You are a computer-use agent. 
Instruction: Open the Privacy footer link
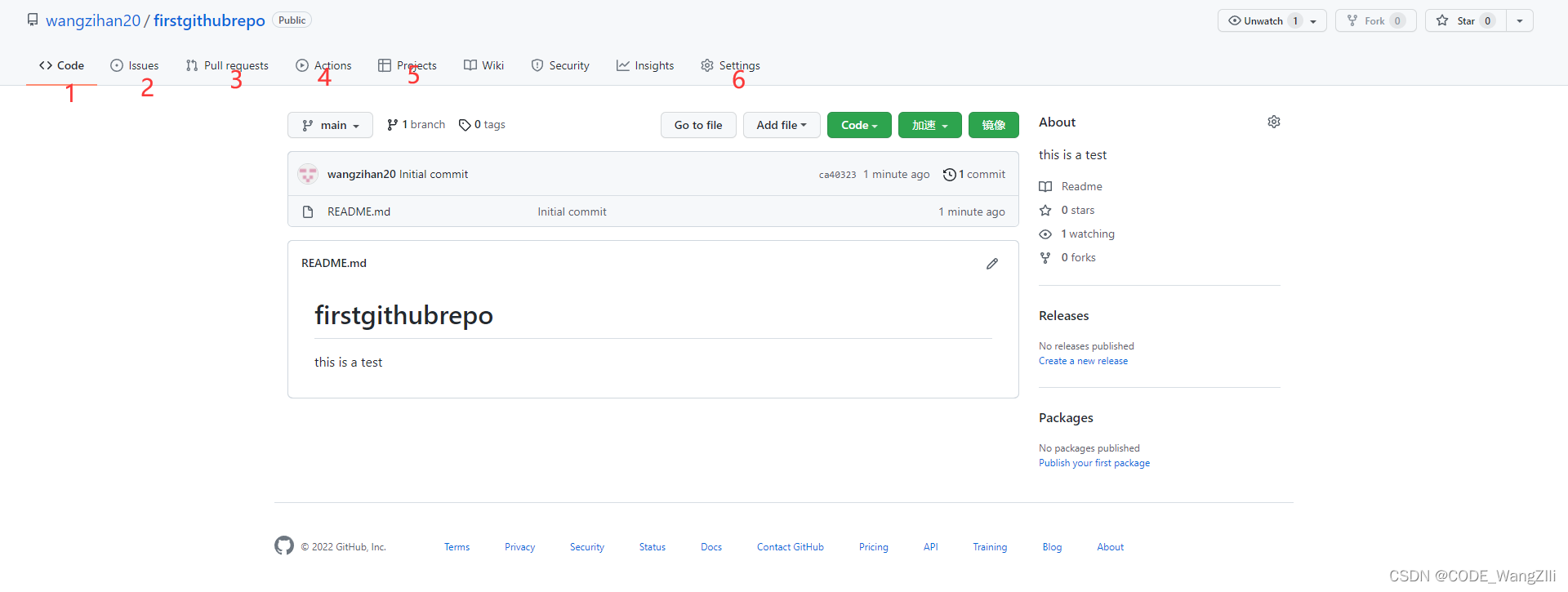coord(519,547)
